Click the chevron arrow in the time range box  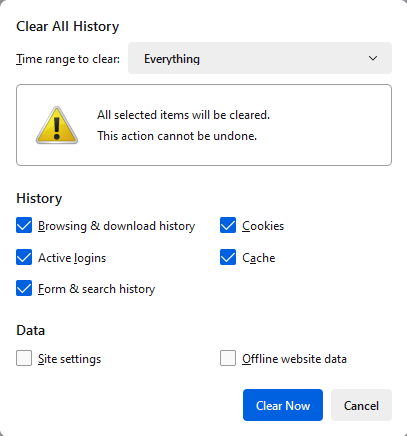[373, 58]
